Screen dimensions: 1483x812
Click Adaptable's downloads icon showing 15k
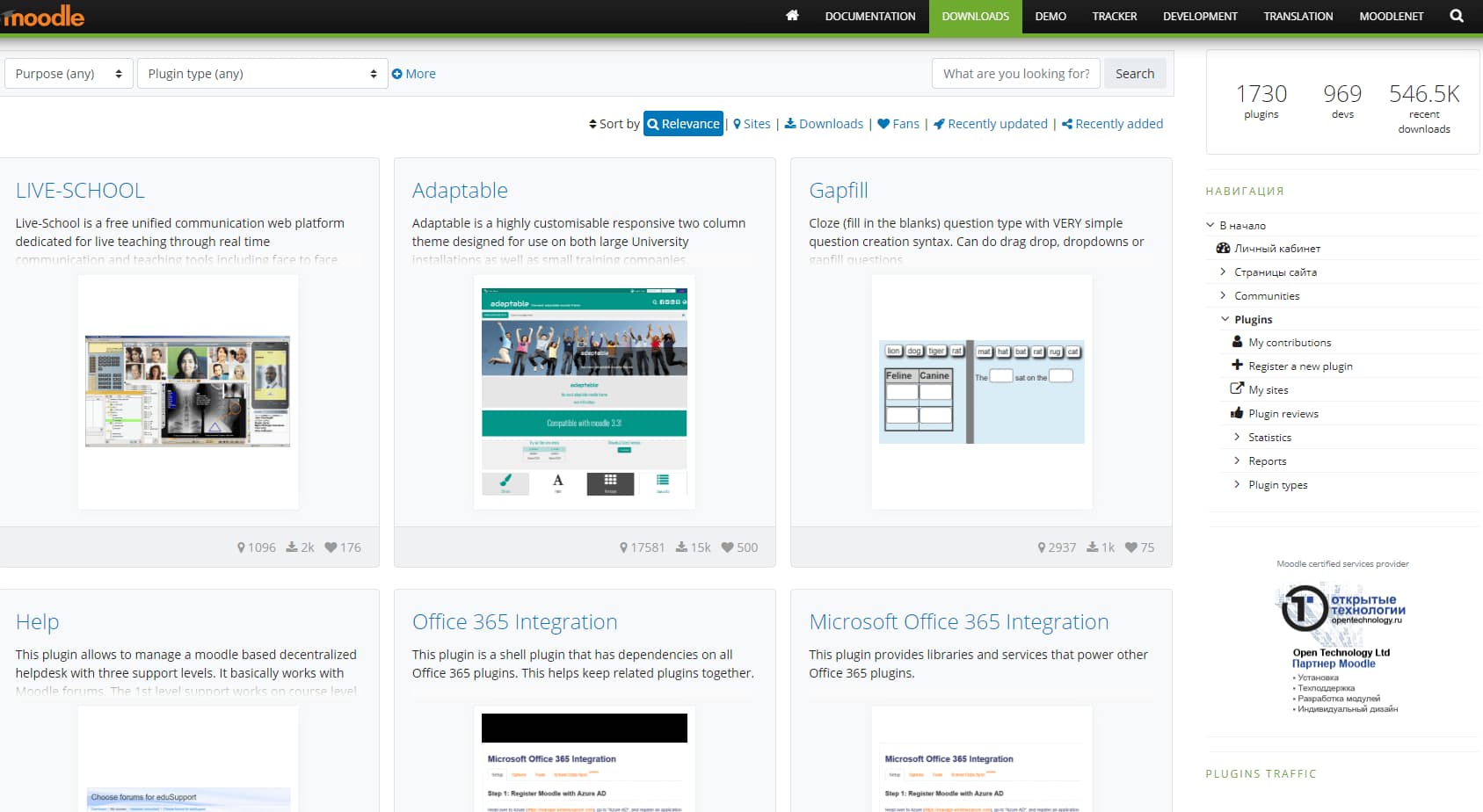[x=681, y=547]
